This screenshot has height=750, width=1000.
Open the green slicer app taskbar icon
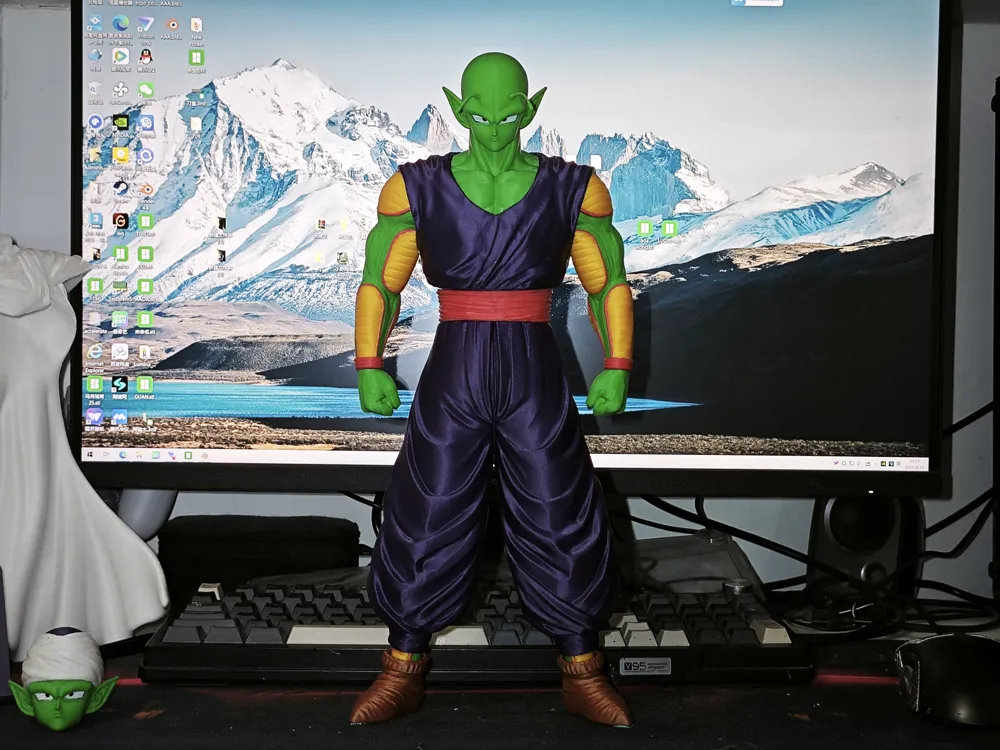[188, 455]
